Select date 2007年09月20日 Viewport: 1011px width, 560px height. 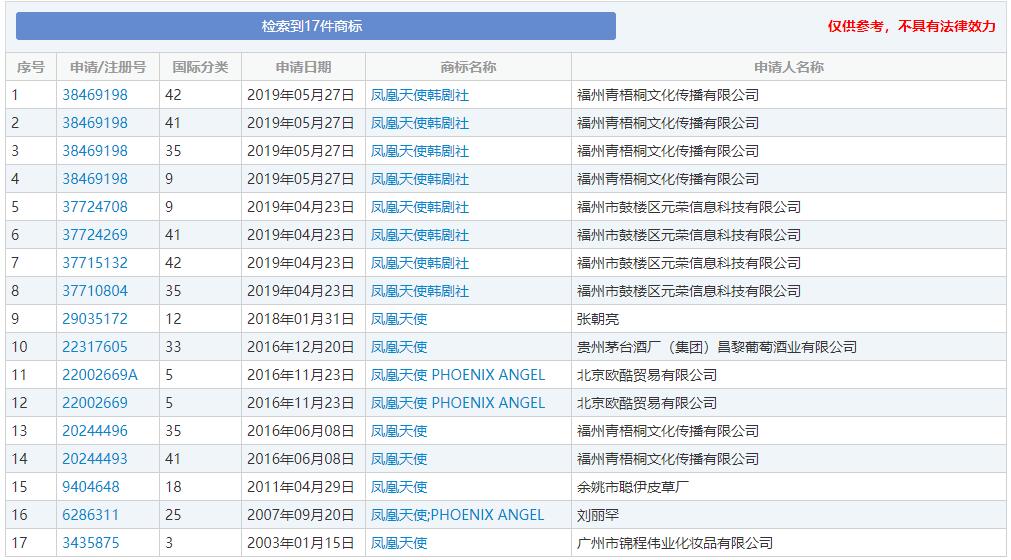click(300, 515)
